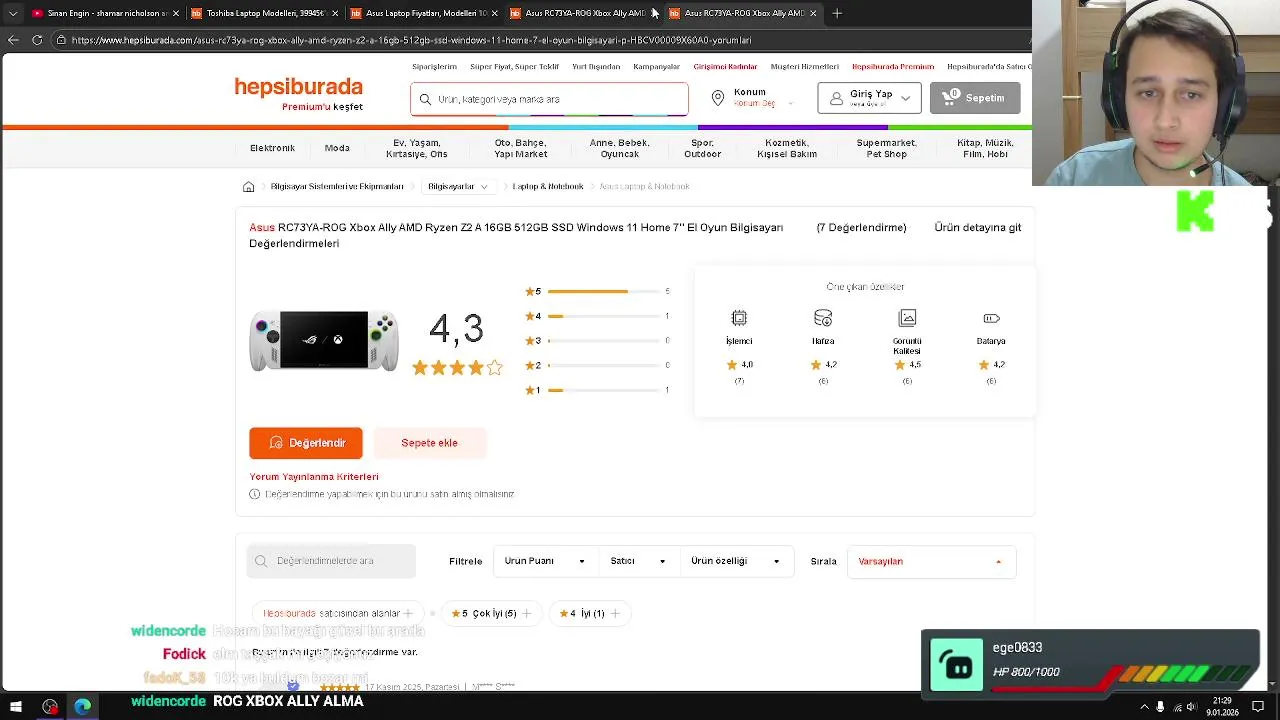Image resolution: width=1280 pixels, height=720 pixels.
Task: Click the ROG Xbox Ally product thumbnail
Action: 324,340
